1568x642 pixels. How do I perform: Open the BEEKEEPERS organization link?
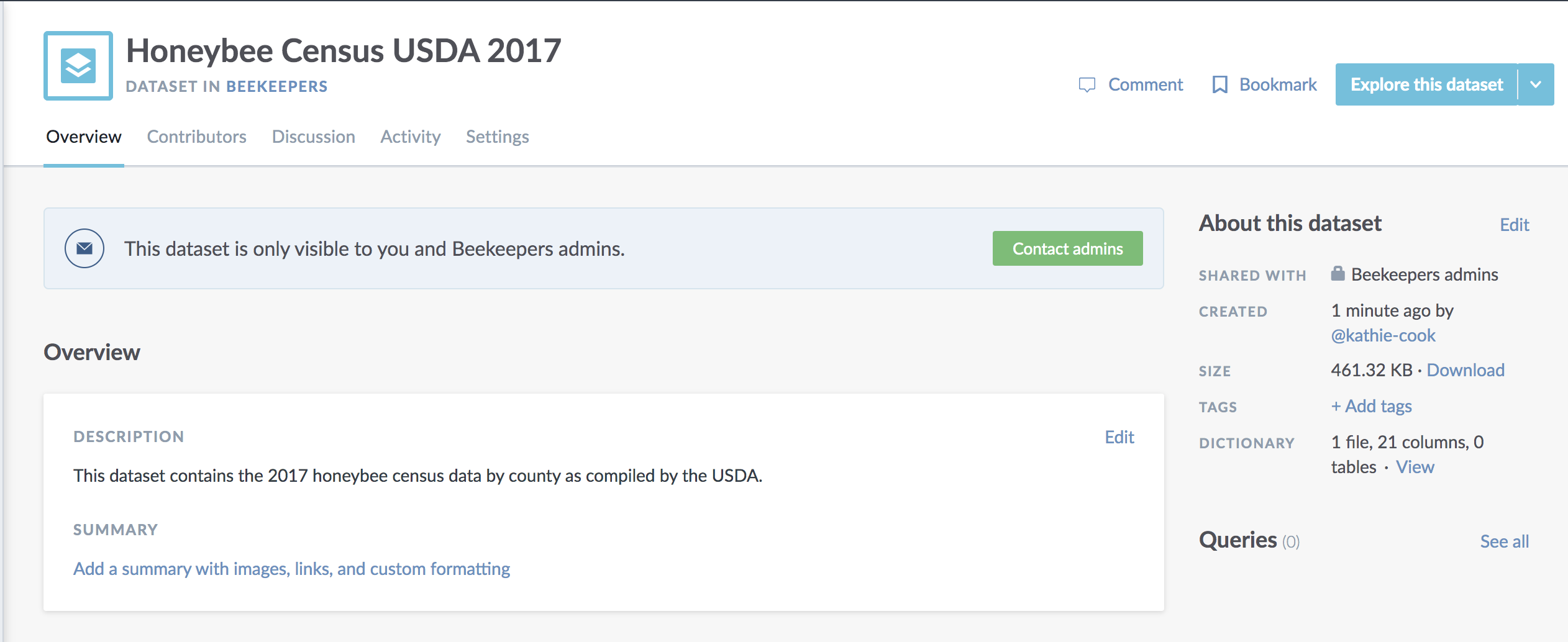277,86
